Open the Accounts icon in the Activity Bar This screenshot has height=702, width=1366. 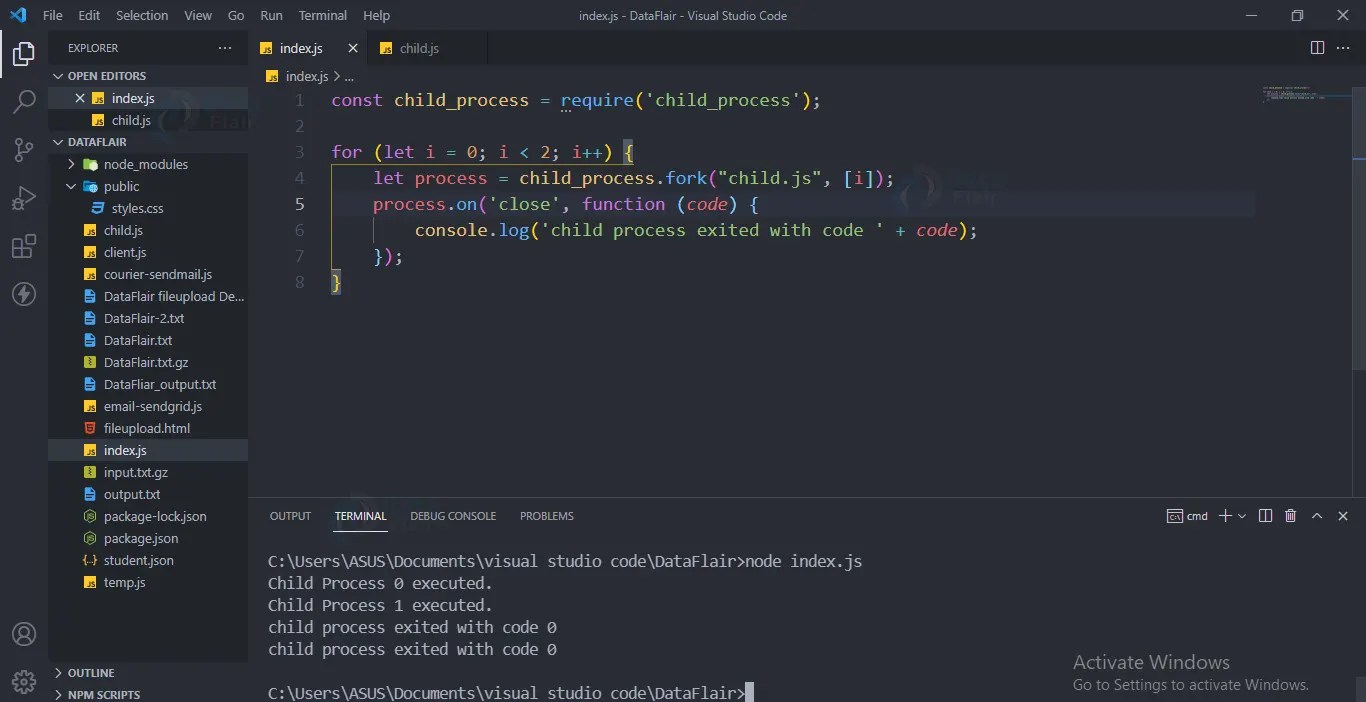pyautogui.click(x=23, y=634)
